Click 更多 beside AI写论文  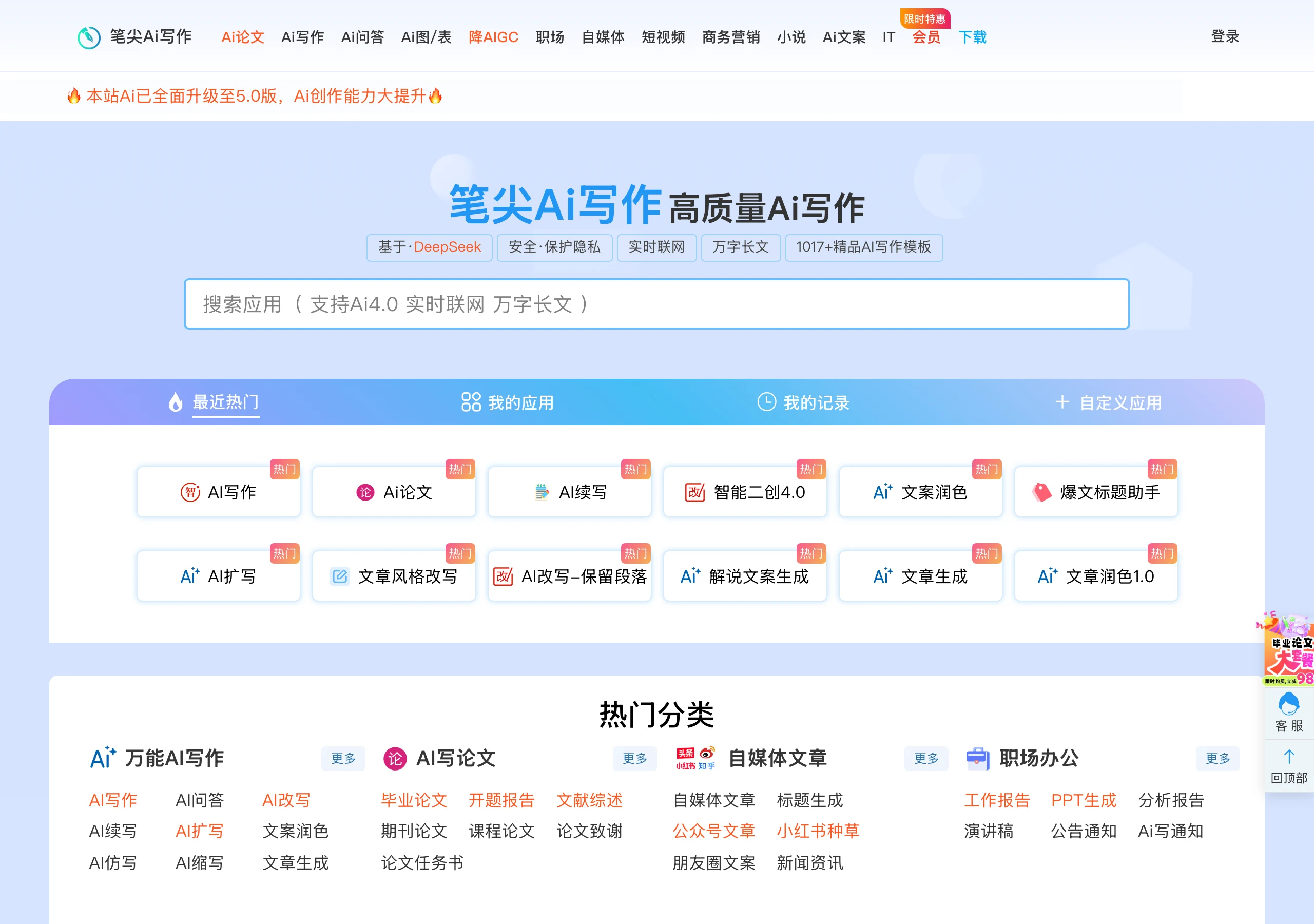[635, 759]
